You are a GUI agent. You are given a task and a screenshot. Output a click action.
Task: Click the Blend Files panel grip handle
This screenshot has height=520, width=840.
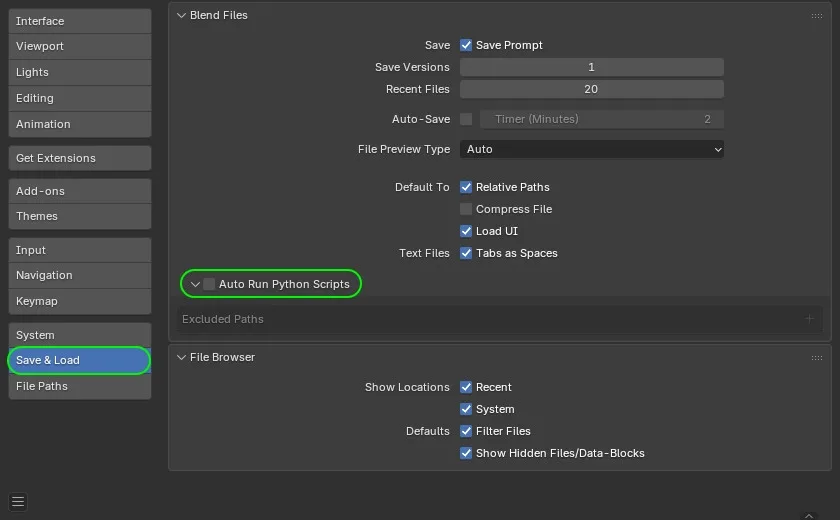817,16
